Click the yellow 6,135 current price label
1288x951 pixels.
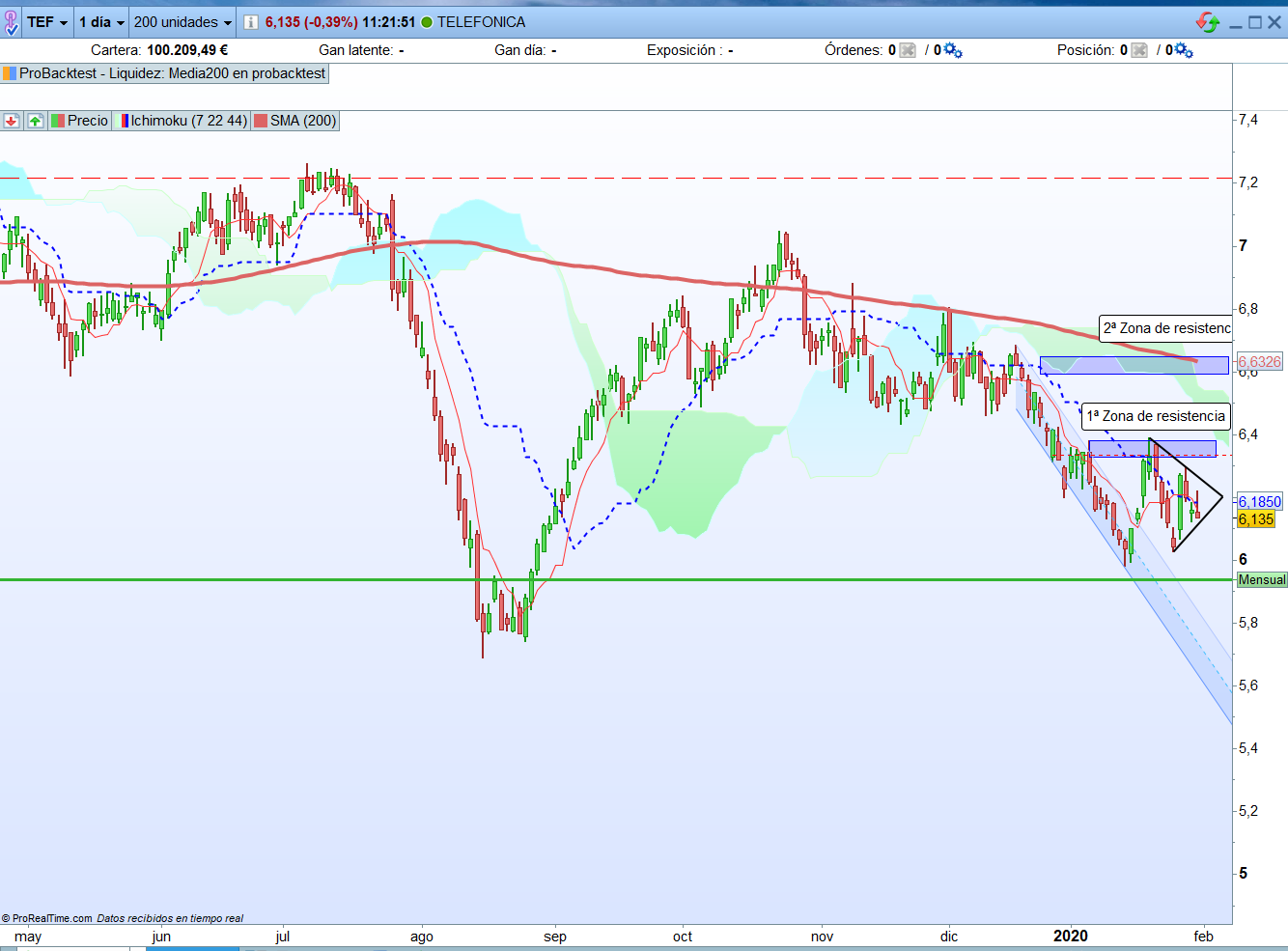tap(1256, 519)
